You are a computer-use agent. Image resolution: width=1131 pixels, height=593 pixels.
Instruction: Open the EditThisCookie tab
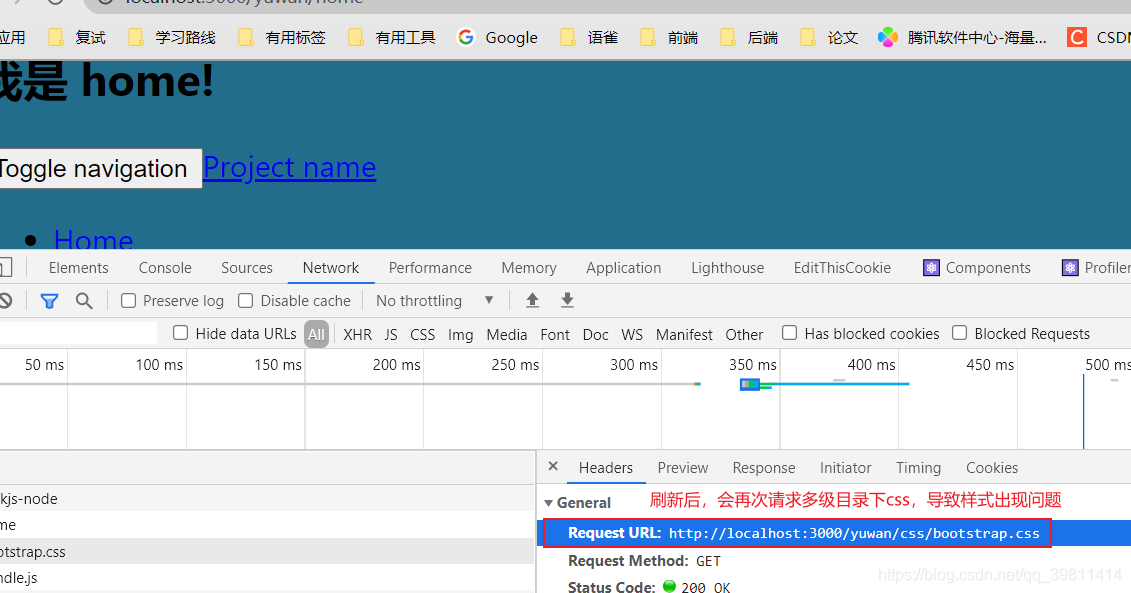[x=842, y=268]
